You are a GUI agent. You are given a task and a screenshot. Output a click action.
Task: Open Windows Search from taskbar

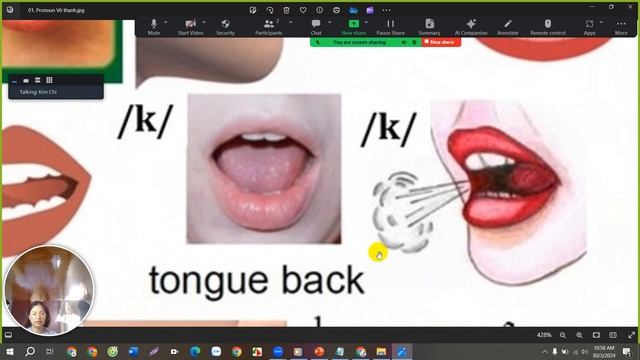(30, 351)
